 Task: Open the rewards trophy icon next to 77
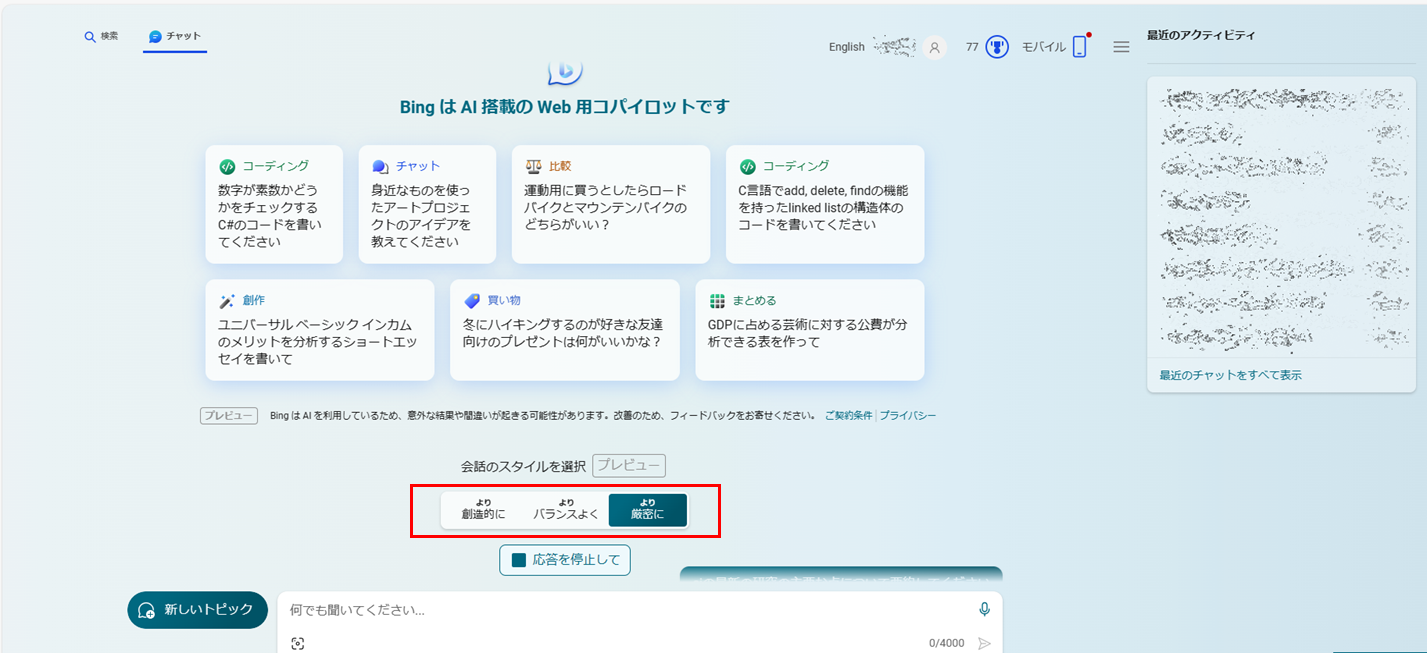point(997,47)
